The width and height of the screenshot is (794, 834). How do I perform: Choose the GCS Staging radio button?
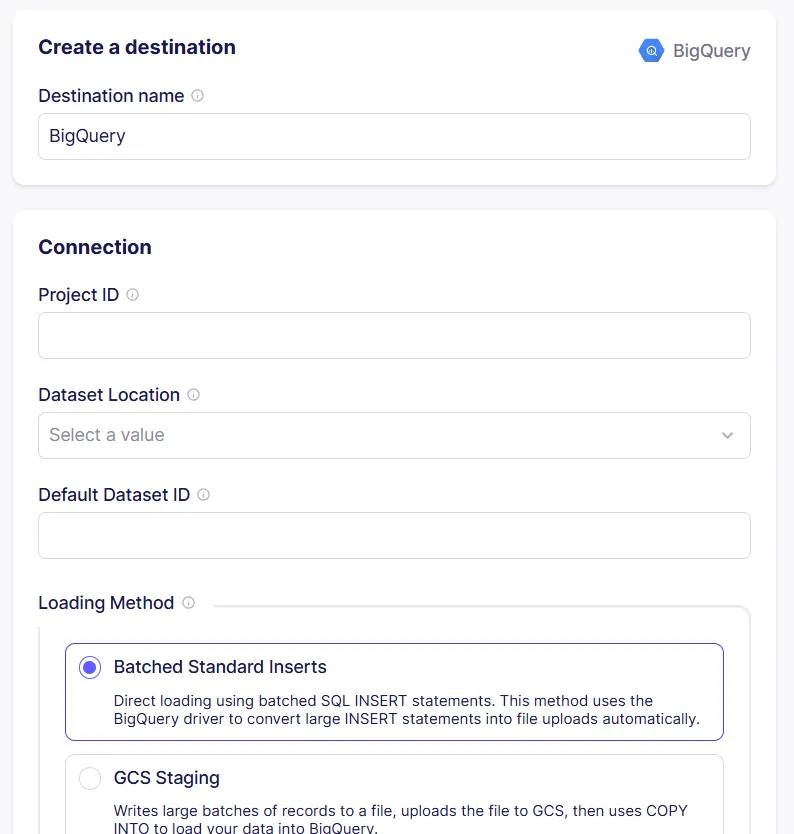click(x=90, y=778)
